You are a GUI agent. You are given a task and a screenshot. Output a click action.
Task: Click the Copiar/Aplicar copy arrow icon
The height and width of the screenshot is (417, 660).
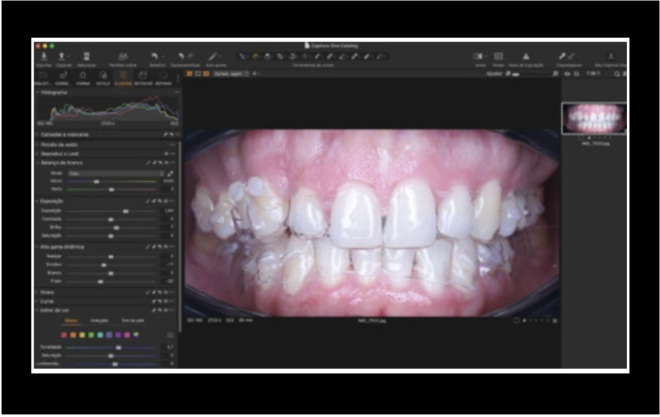point(562,56)
